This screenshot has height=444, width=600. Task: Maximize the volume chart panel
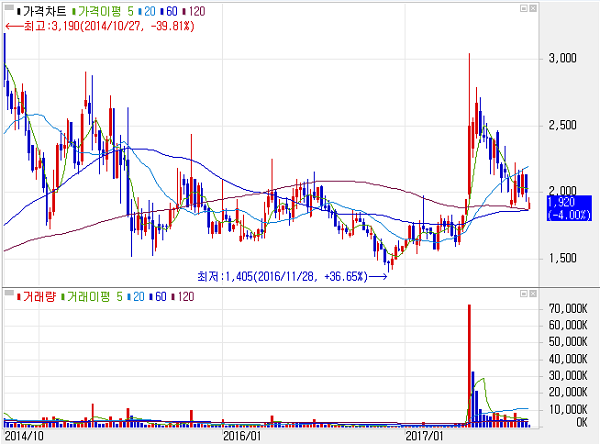(524, 294)
